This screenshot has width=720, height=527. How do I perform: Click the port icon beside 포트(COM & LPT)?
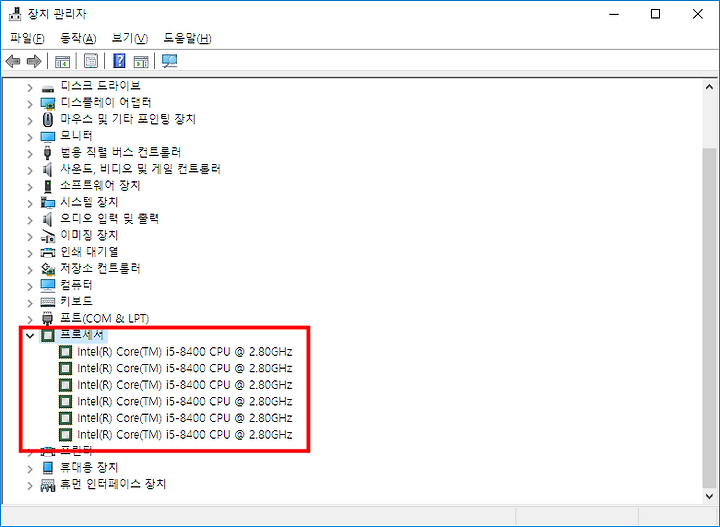(47, 319)
